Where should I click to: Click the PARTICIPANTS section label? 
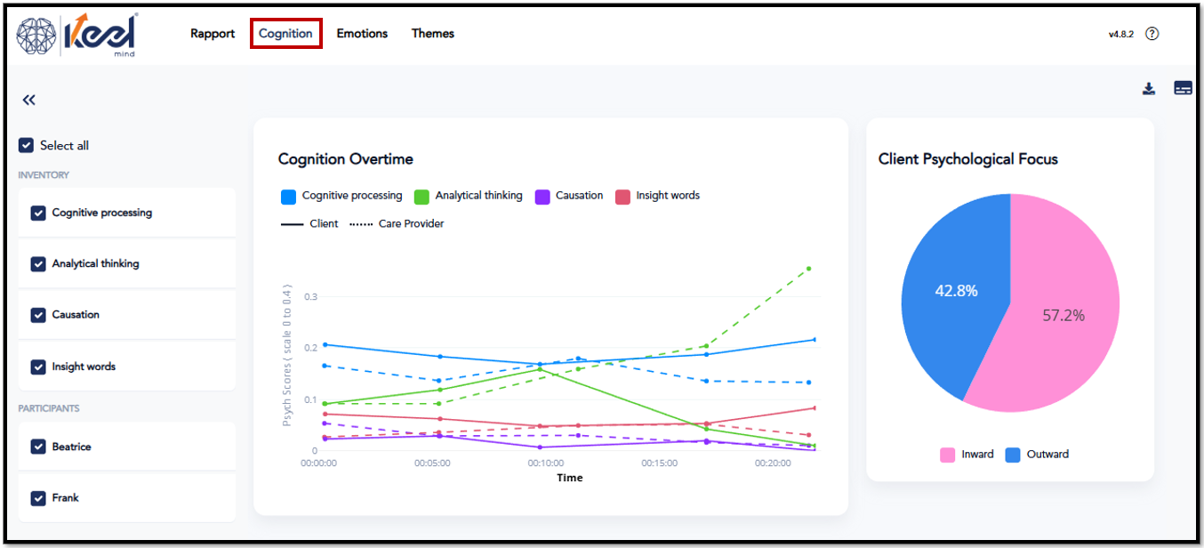click(49, 408)
